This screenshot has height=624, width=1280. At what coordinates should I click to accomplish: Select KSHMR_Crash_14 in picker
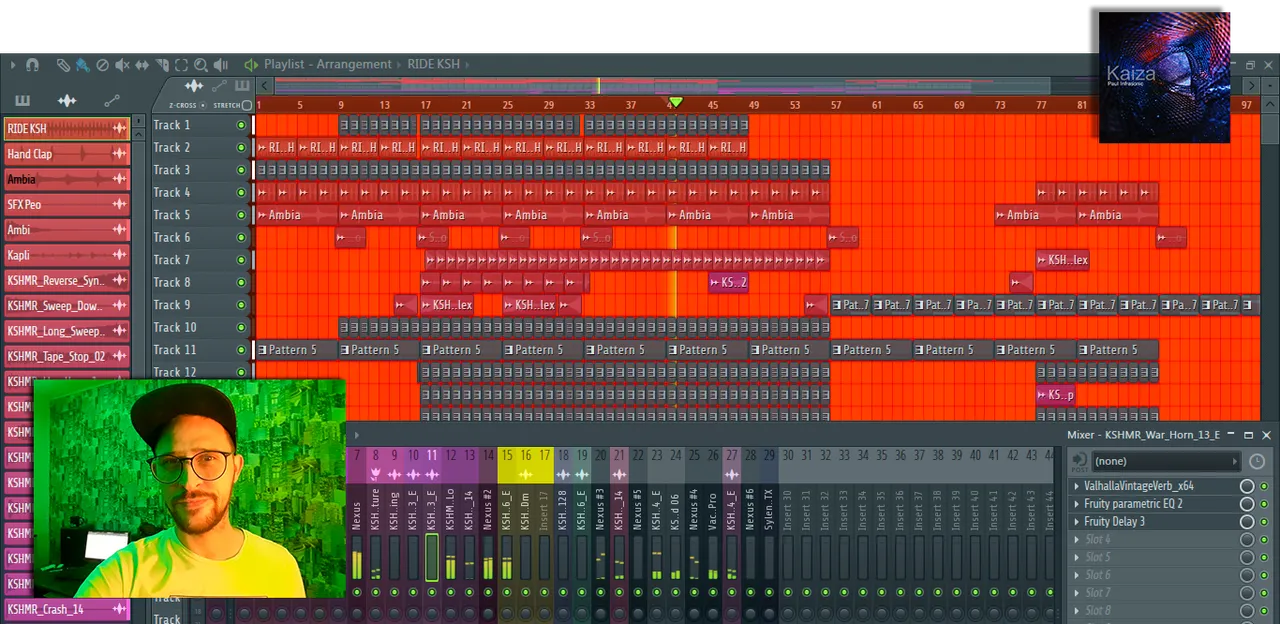[67, 609]
